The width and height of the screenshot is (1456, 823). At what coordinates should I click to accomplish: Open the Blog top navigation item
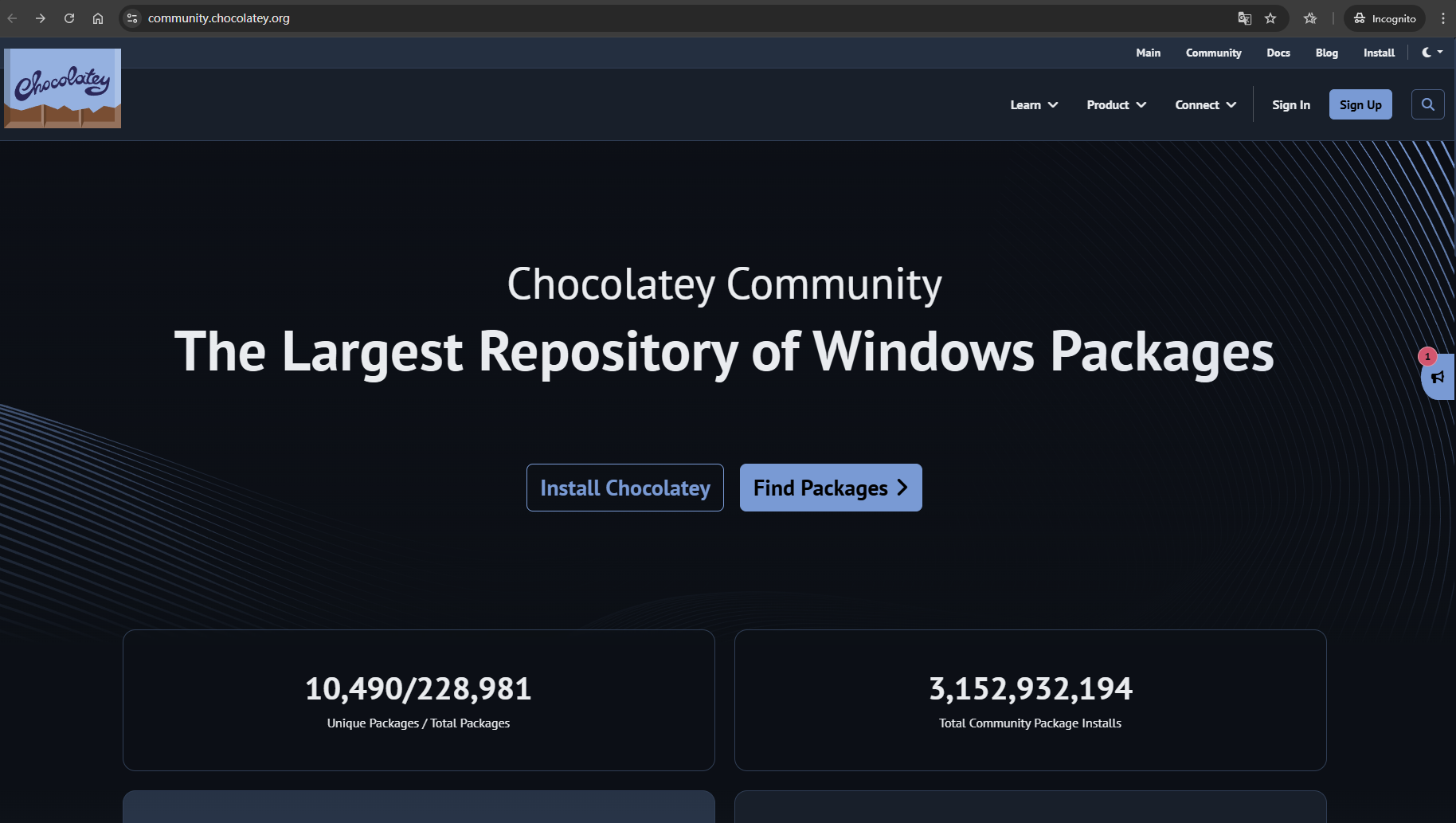[x=1326, y=53]
